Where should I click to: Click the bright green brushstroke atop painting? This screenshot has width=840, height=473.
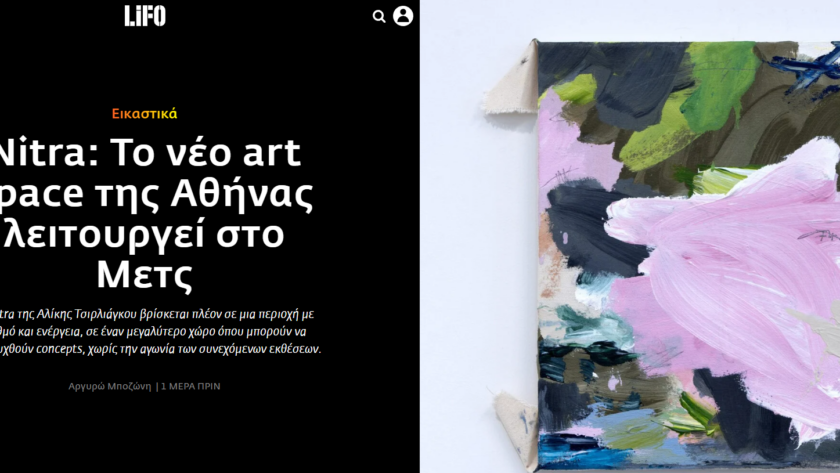click(721, 86)
